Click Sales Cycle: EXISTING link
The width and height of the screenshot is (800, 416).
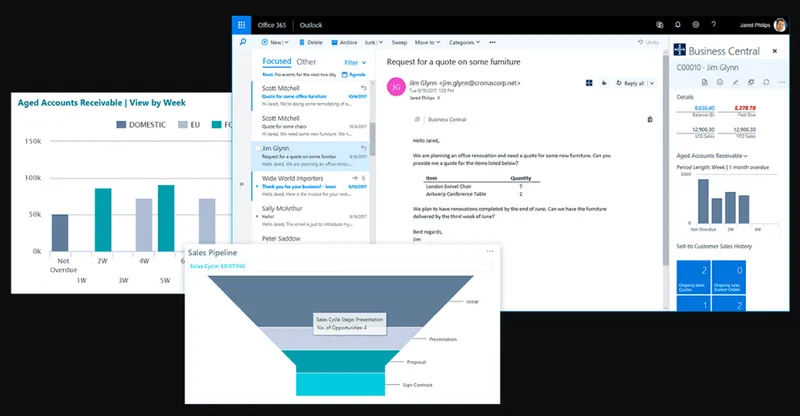[217, 266]
